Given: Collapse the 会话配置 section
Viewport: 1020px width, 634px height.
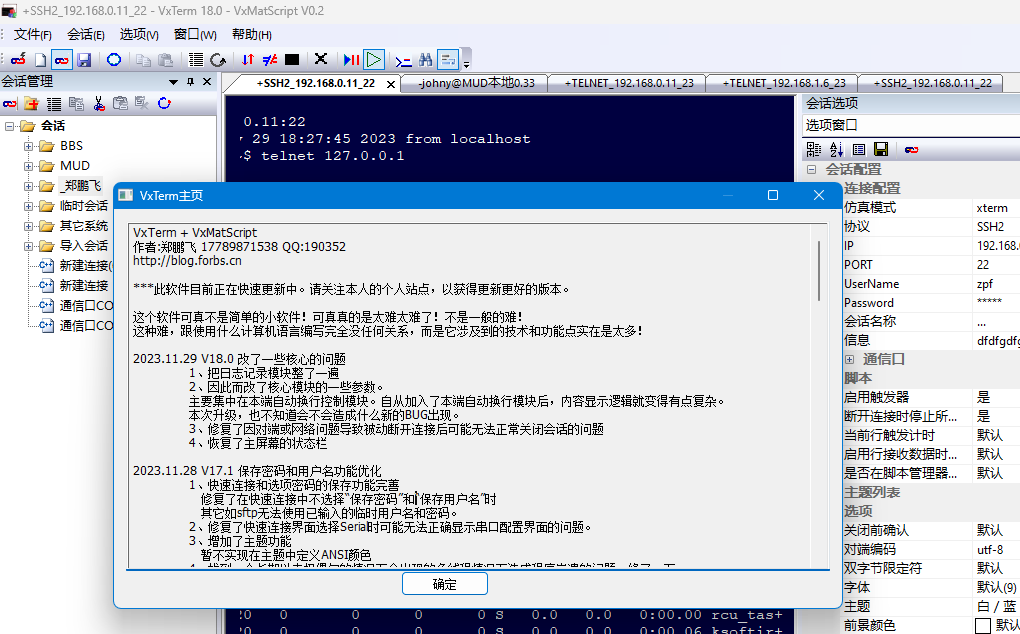Looking at the screenshot, I should (x=811, y=170).
